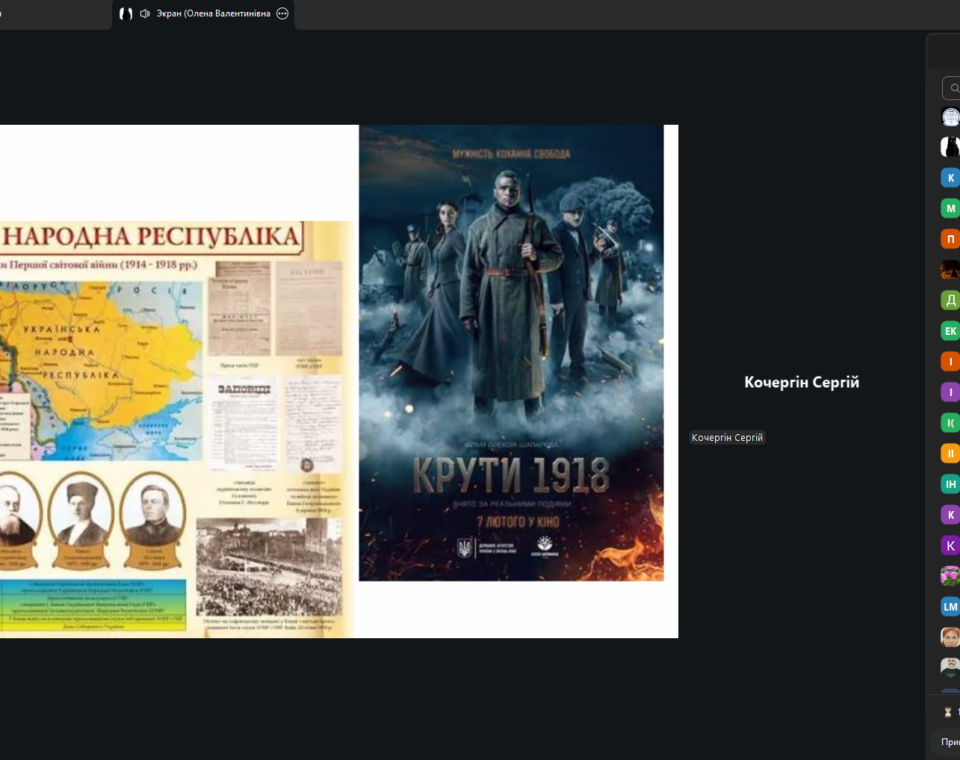Click the small Кочергін Сергій name tag
The width and height of the screenshot is (960, 760).
tap(727, 437)
